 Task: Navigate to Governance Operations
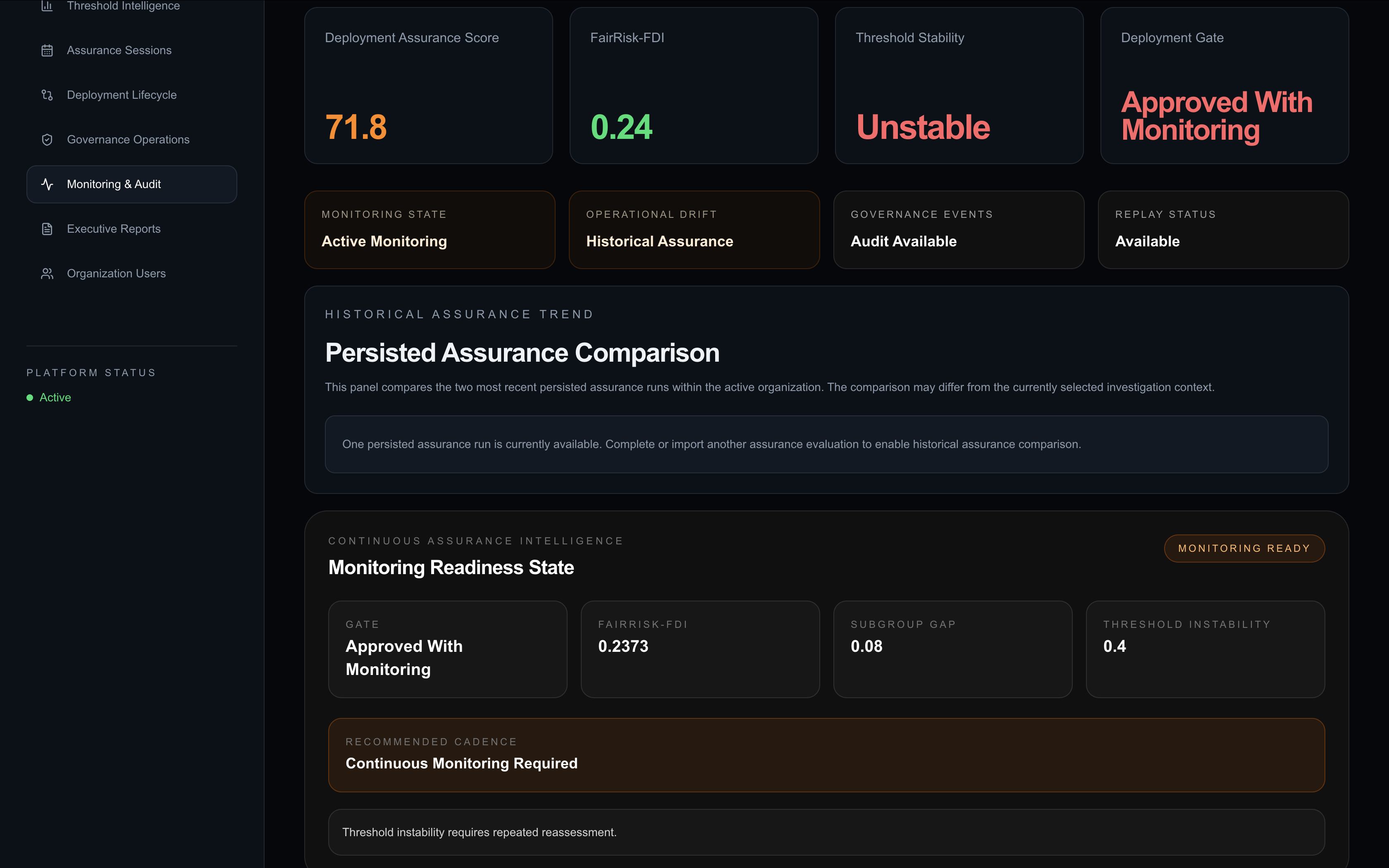point(131,140)
